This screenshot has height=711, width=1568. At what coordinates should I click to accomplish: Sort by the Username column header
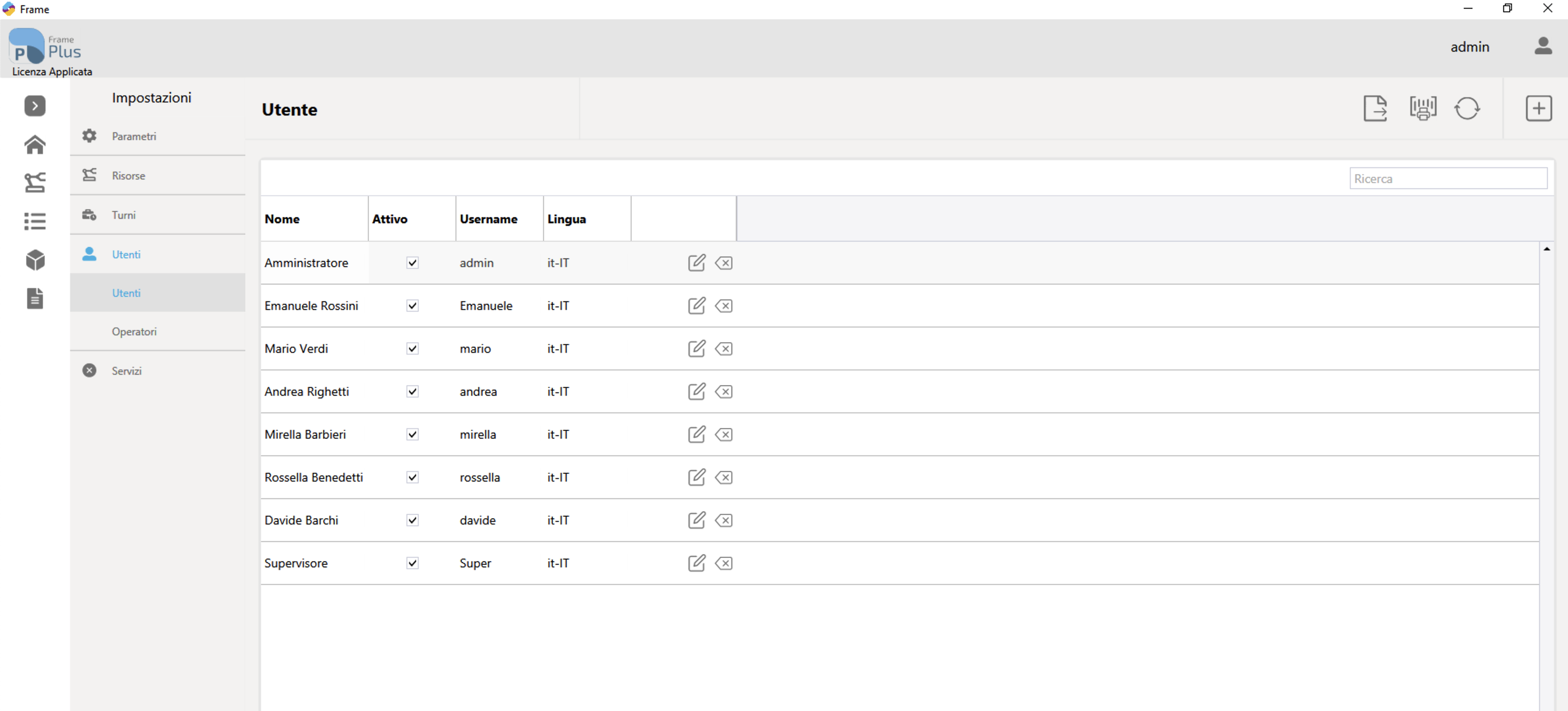pyautogui.click(x=488, y=219)
